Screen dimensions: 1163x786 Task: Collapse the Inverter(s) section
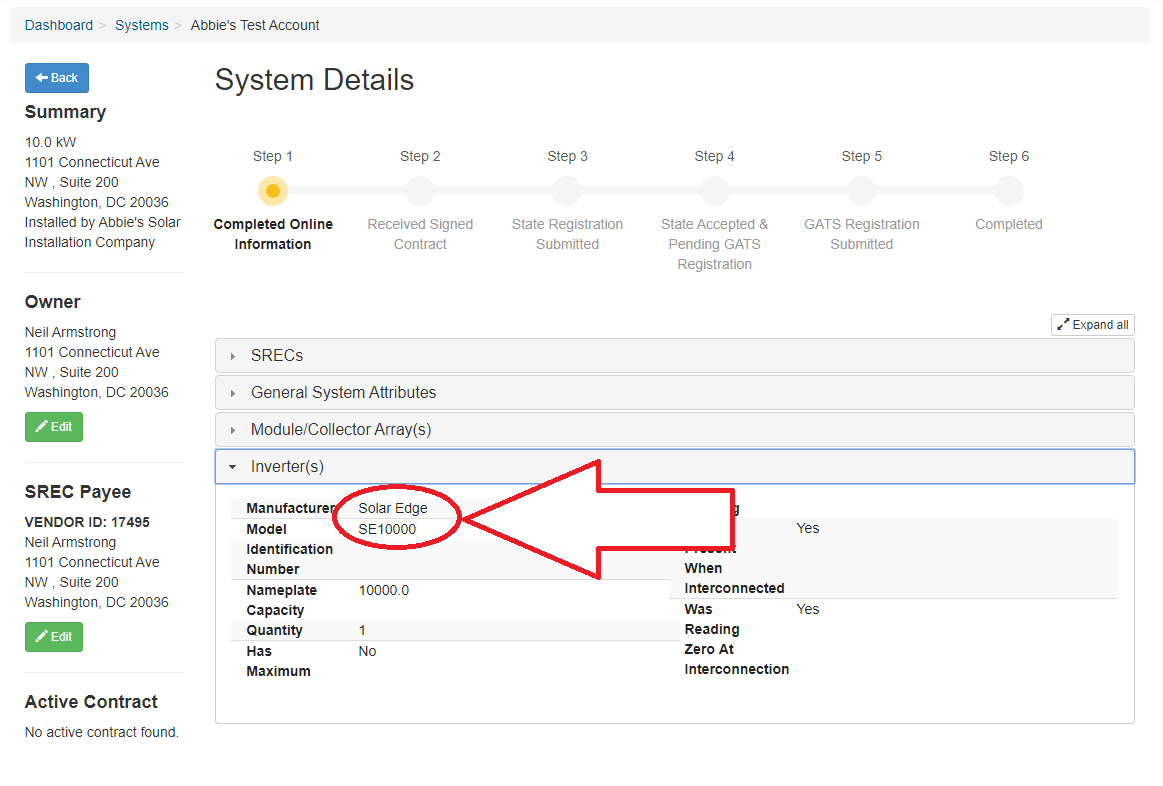[x=287, y=467]
